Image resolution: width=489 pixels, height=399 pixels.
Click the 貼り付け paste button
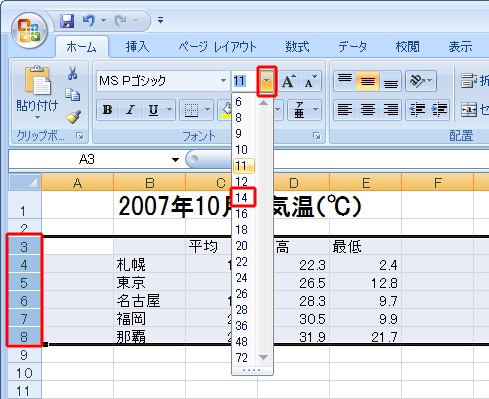coord(37,92)
